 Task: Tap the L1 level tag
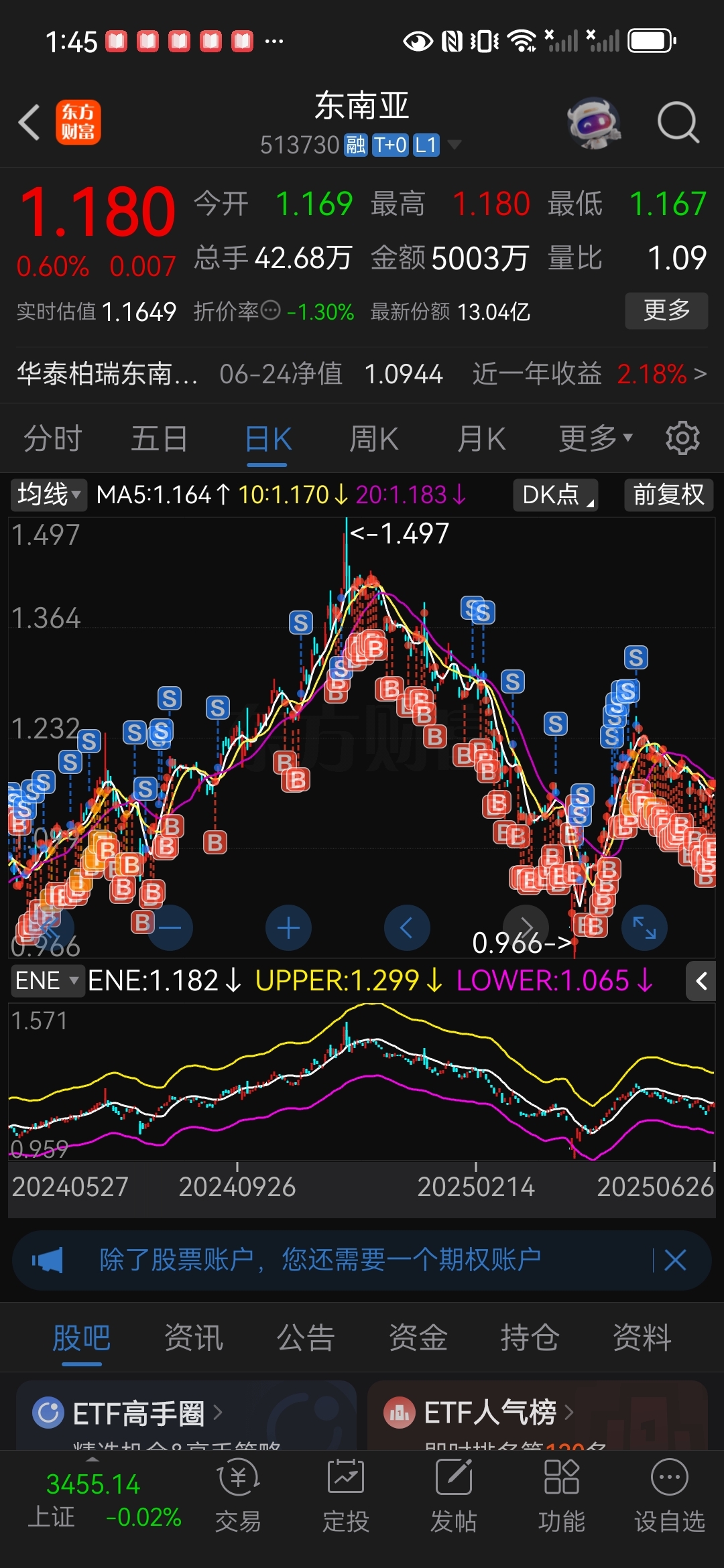[426, 145]
